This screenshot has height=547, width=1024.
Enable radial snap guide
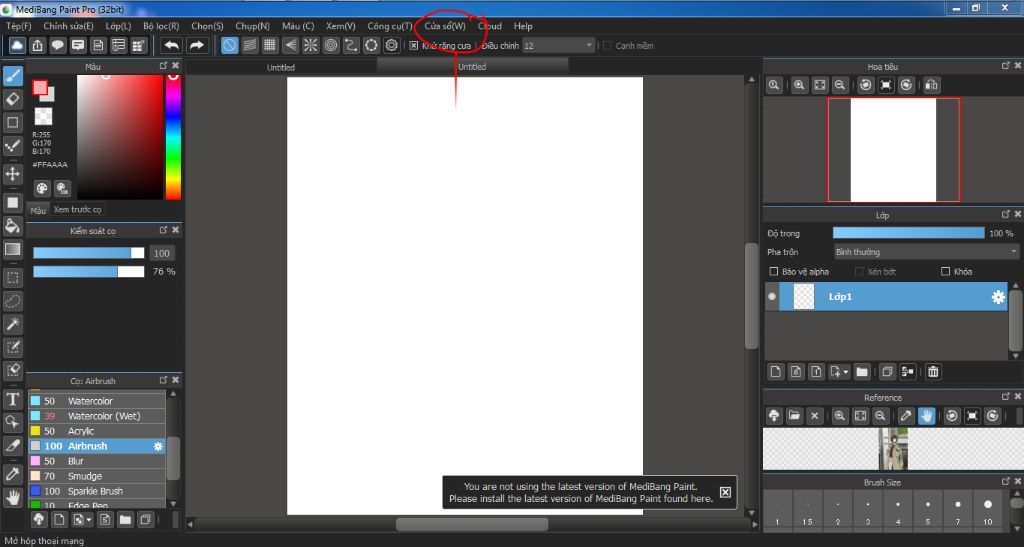310,45
